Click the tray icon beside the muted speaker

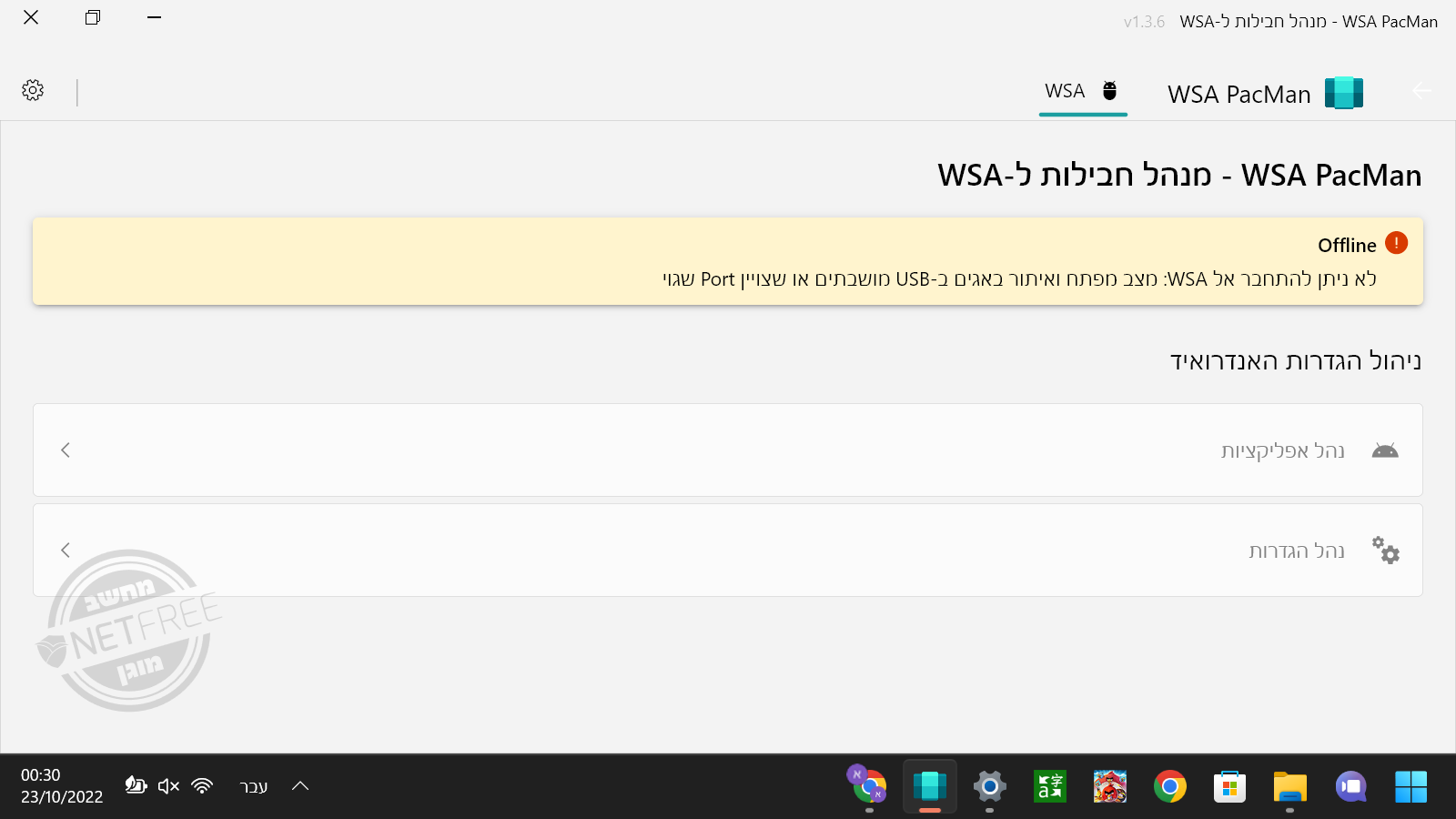136,785
